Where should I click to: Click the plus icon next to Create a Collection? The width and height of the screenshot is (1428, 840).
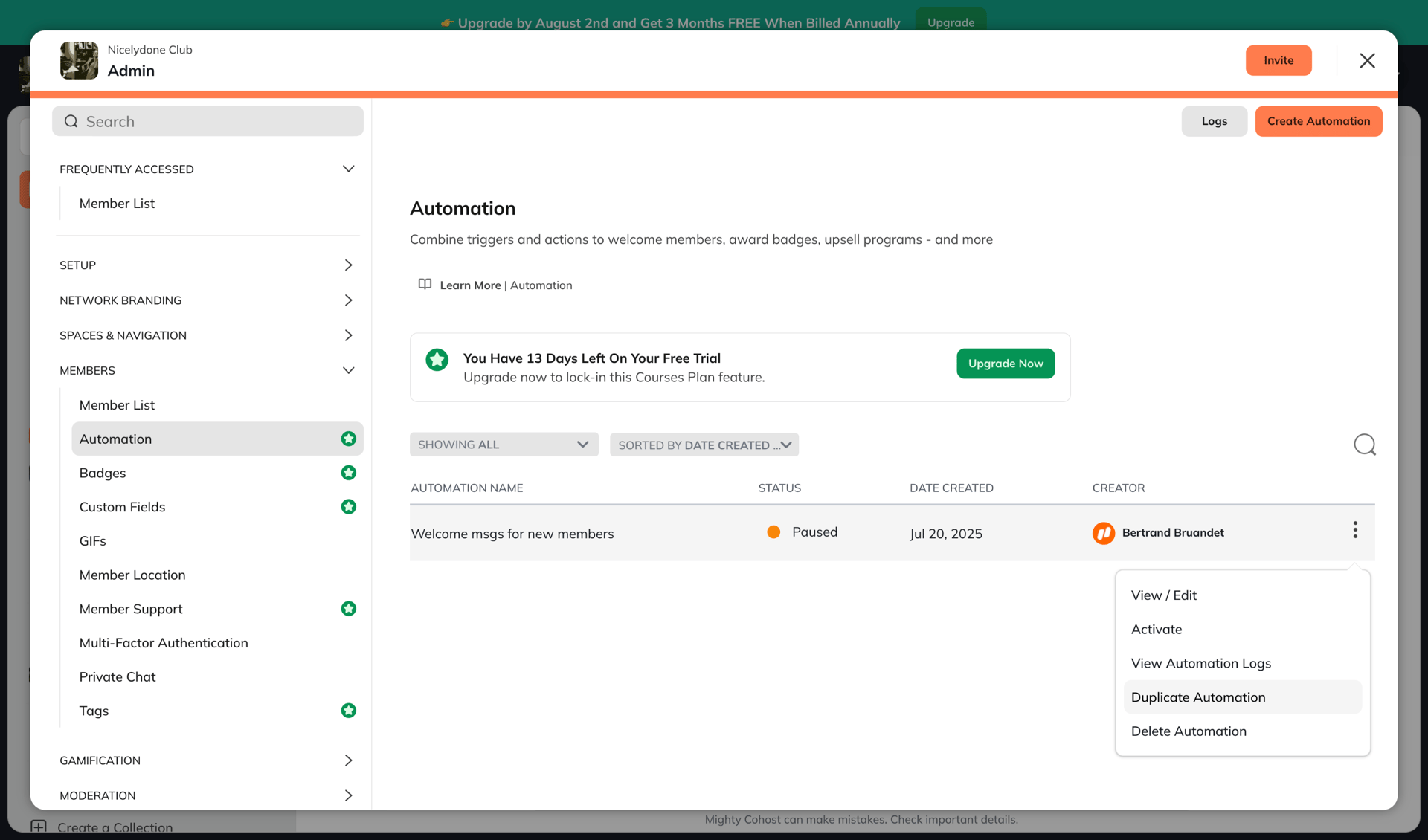click(x=40, y=826)
